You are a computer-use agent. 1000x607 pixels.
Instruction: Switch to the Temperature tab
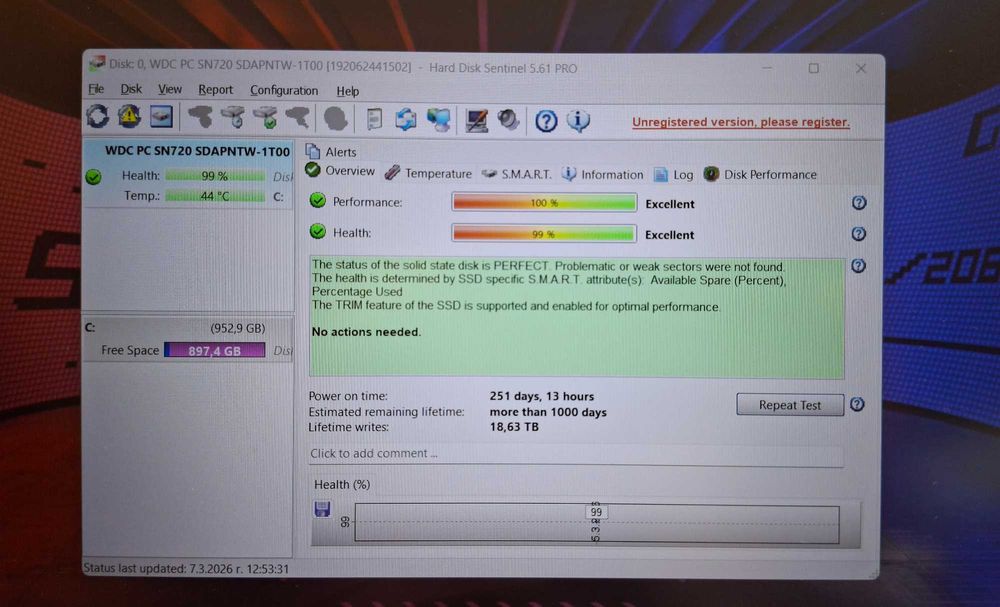tap(429, 173)
